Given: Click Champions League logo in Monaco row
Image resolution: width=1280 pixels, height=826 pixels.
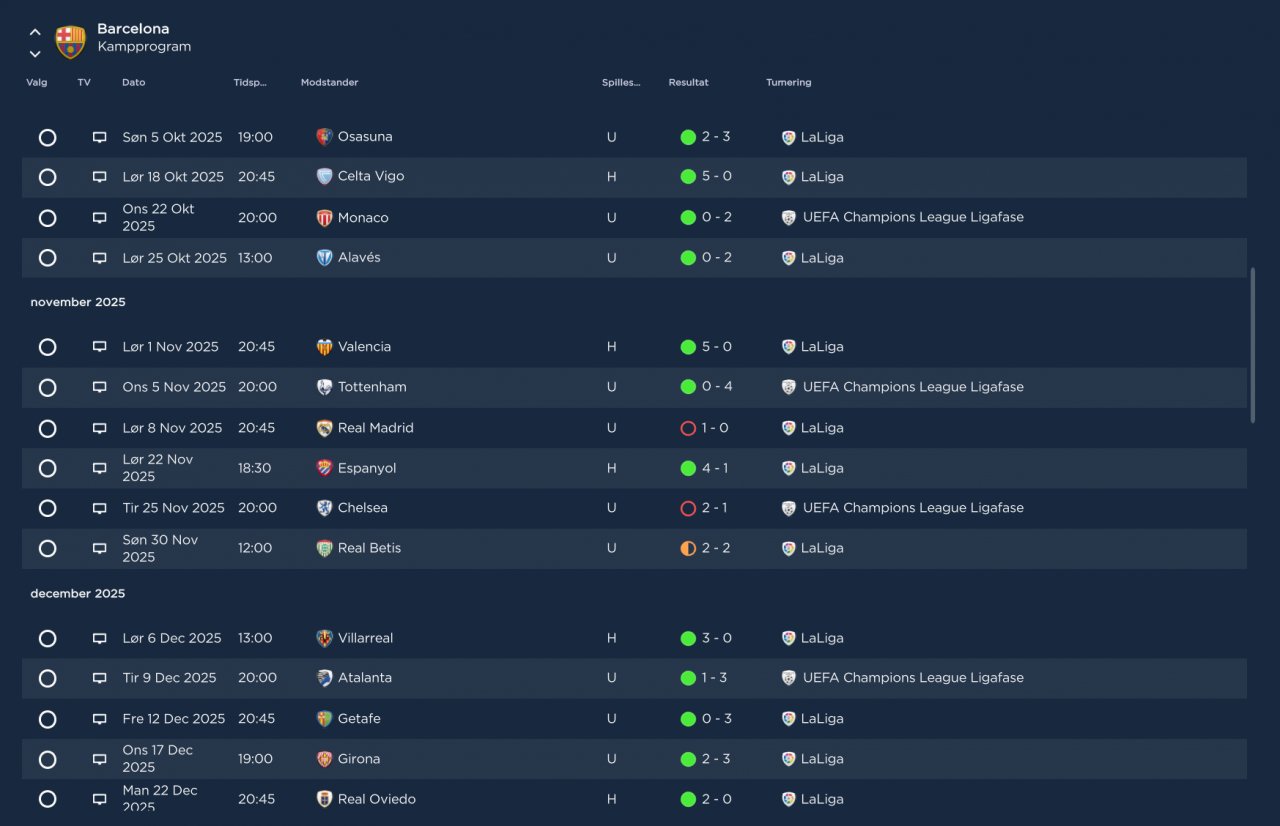Looking at the screenshot, I should tap(789, 217).
